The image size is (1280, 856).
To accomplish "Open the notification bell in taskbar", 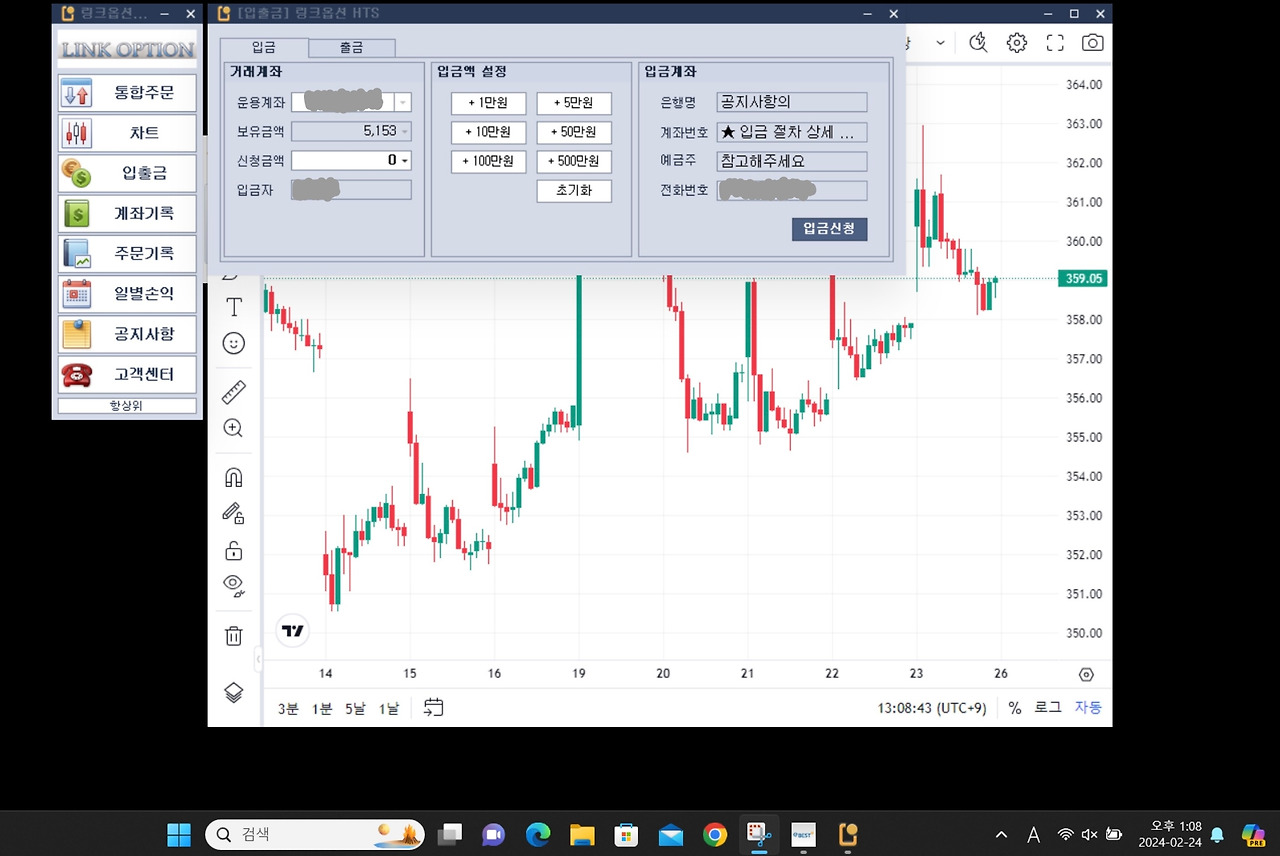I will point(1217,834).
